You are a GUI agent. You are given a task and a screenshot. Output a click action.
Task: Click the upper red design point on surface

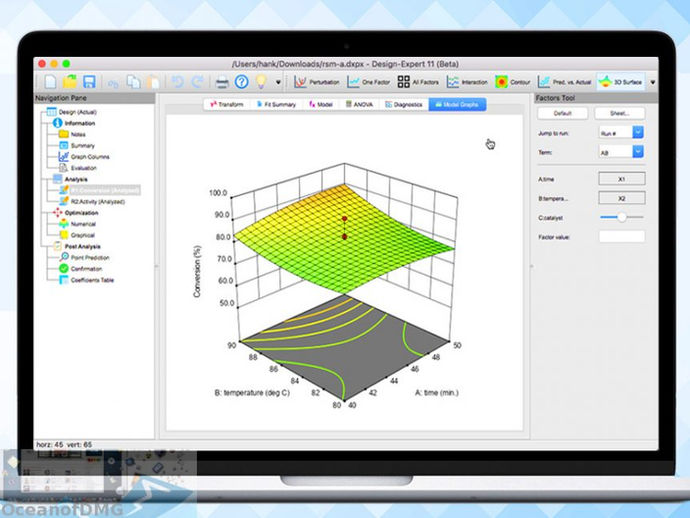coord(345,219)
